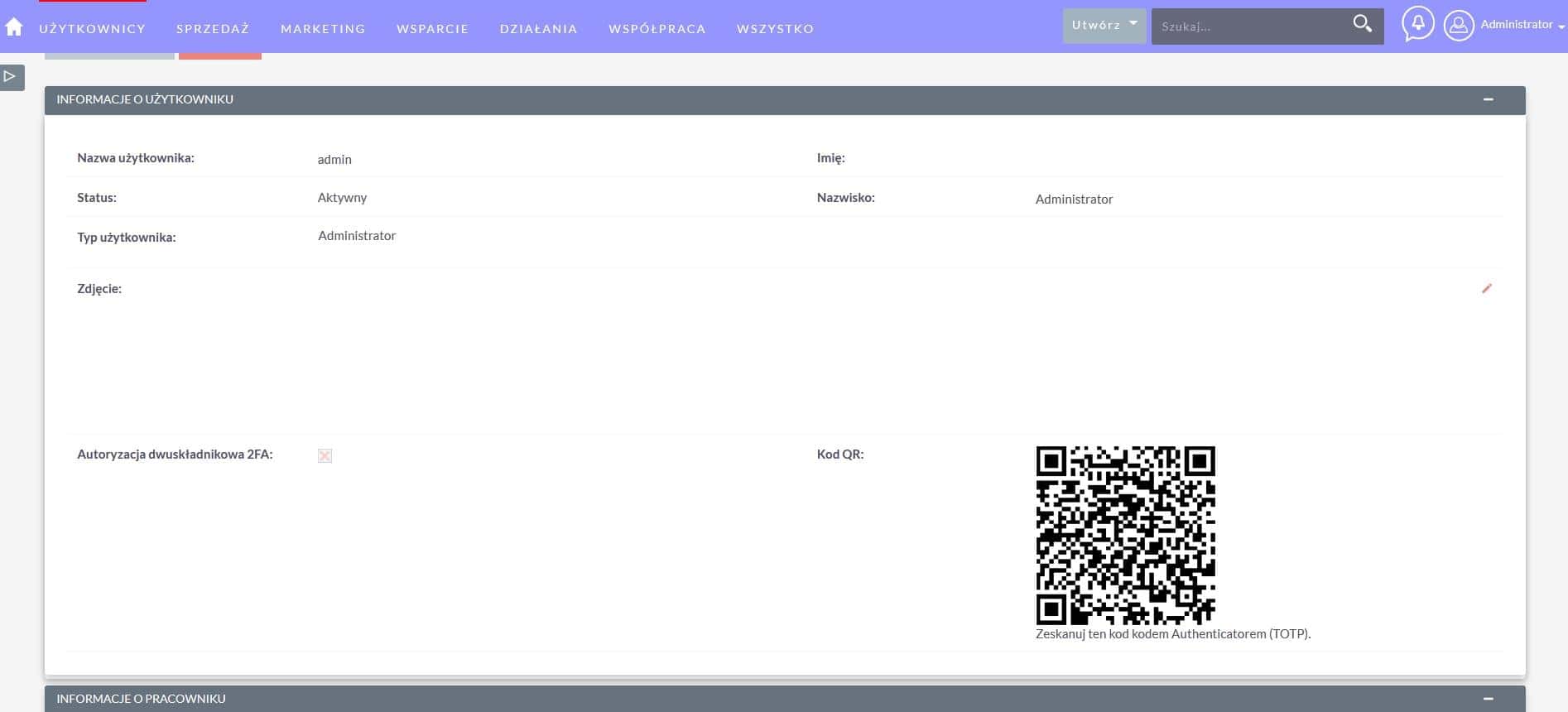
Task: Collapse the Informacje o pracowniku panel
Action: tap(1488, 699)
